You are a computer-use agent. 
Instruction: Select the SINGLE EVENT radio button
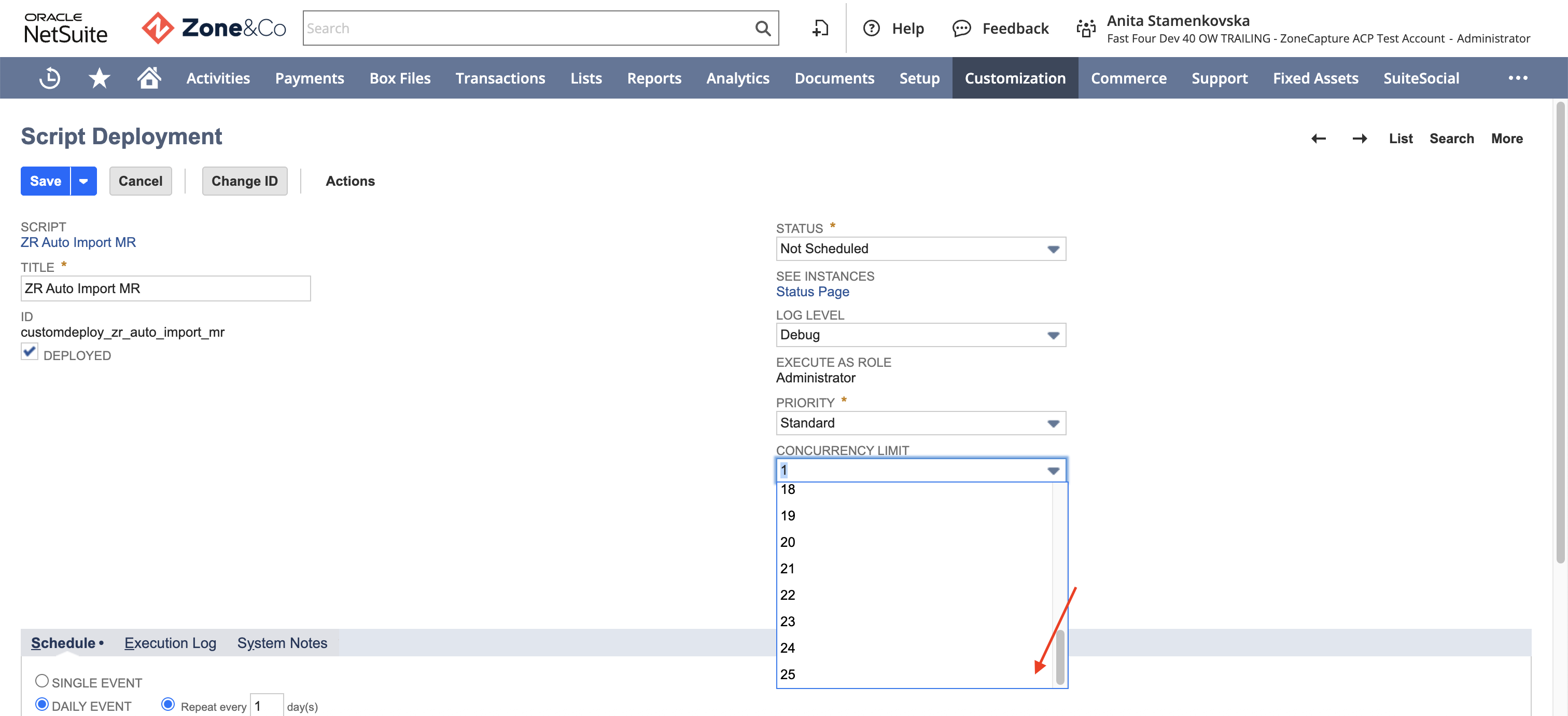(41, 681)
